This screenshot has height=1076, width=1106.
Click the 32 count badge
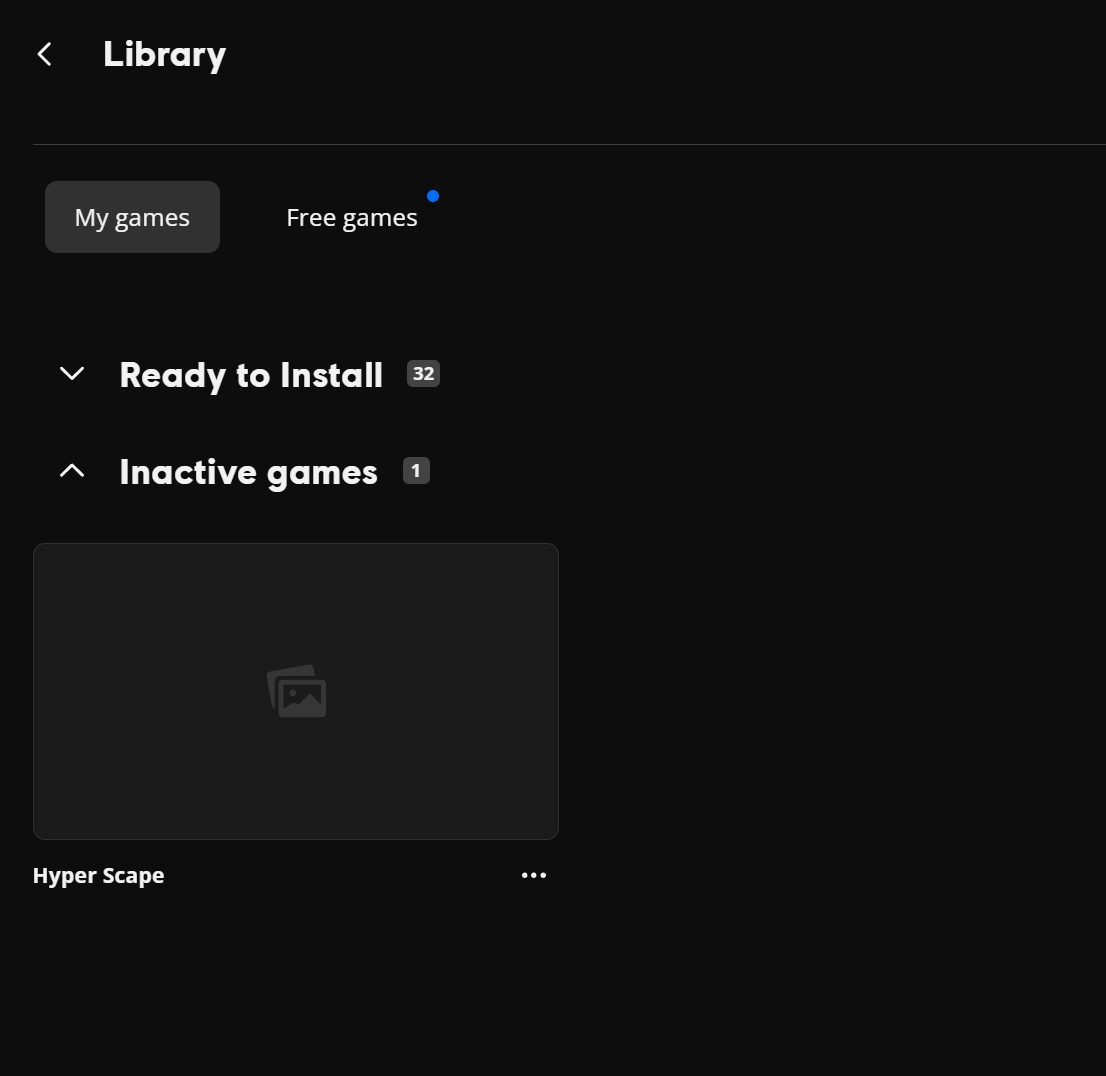423,373
